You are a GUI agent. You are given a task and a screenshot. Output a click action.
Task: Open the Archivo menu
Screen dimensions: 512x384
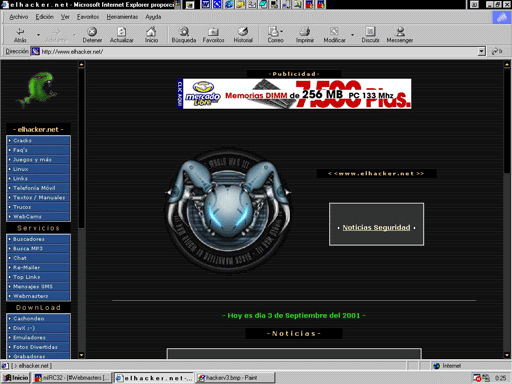pyautogui.click(x=19, y=17)
